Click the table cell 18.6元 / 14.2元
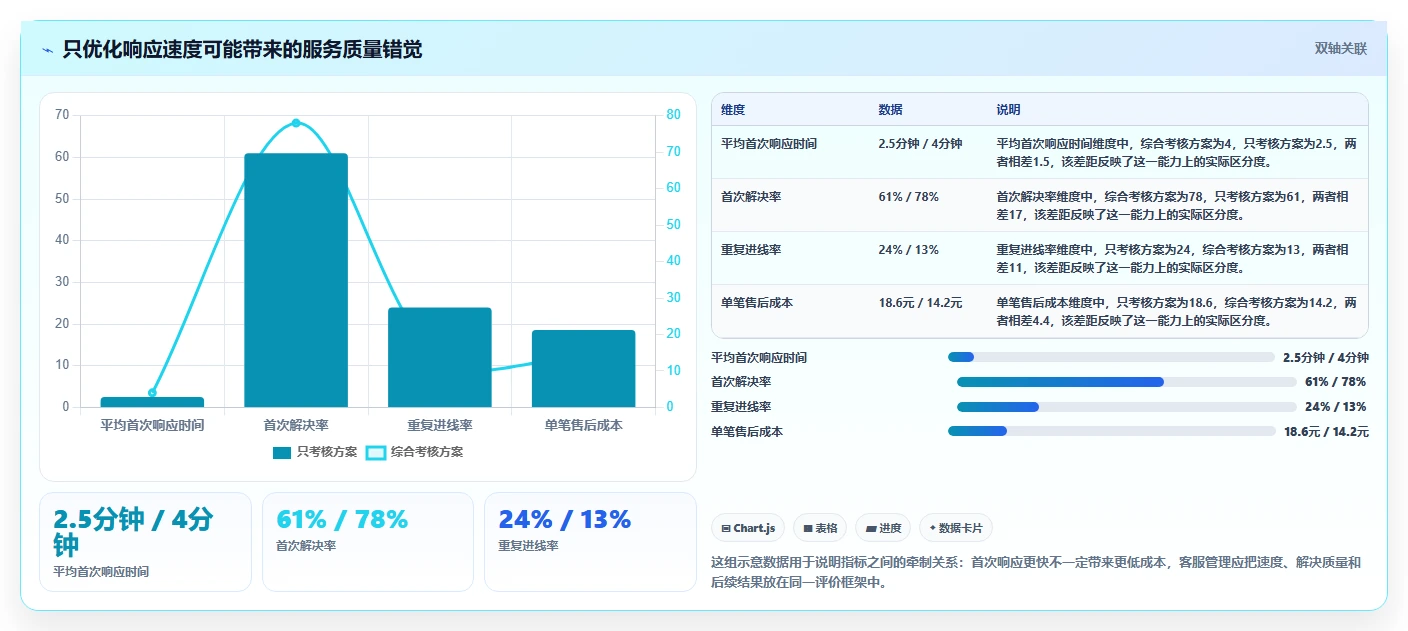The width and height of the screenshot is (1408, 631). tap(920, 303)
